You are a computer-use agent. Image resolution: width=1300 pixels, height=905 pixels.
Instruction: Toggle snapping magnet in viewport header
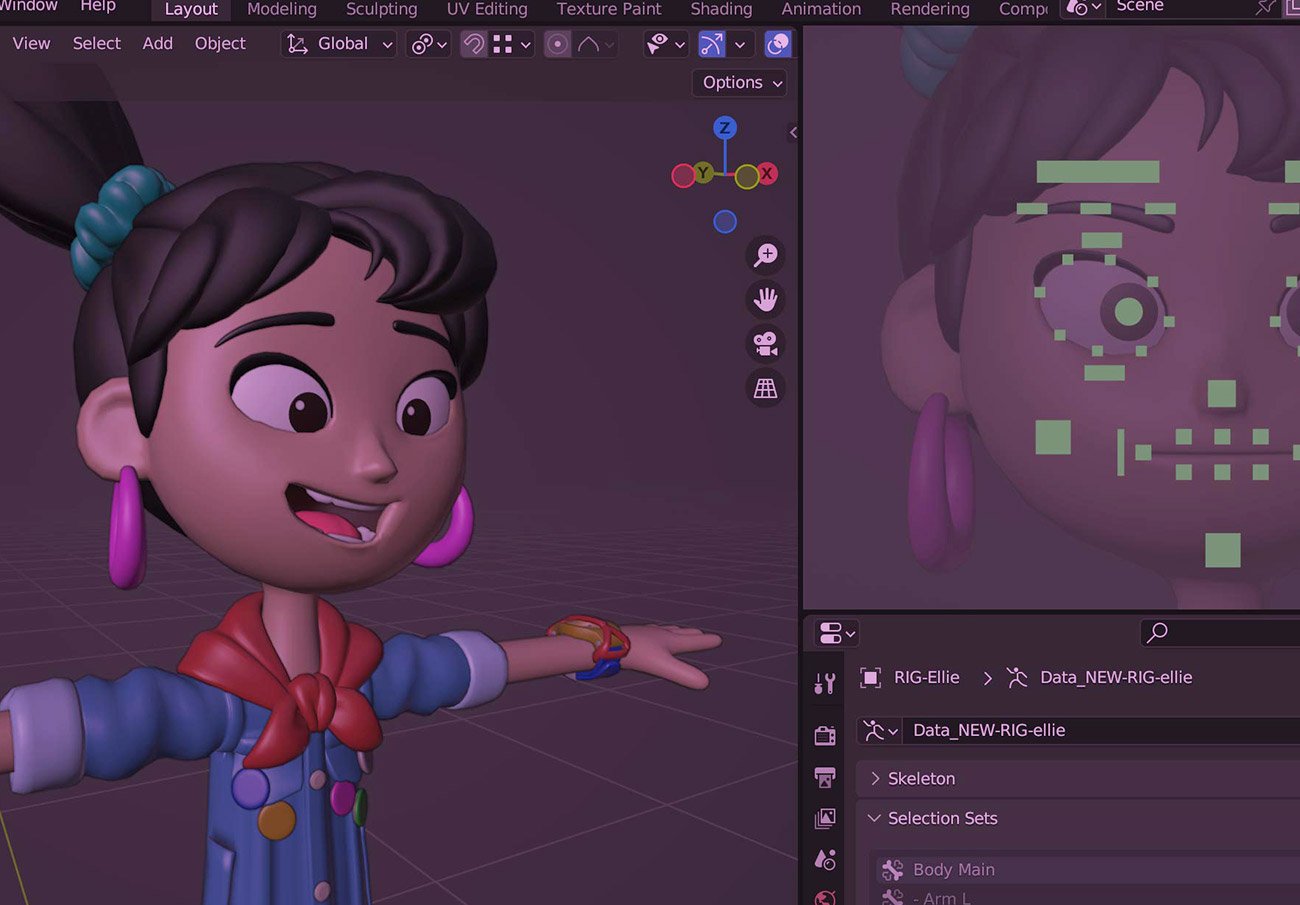(473, 44)
